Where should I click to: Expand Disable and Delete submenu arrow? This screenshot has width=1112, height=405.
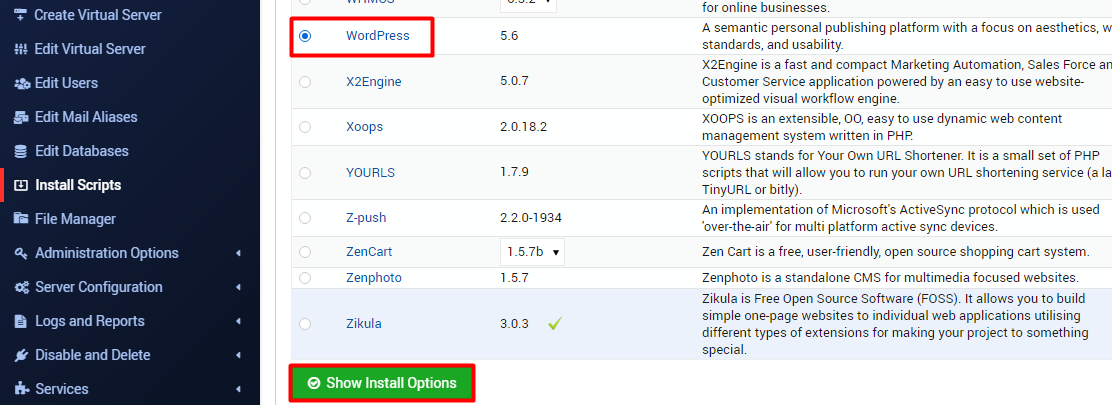(x=239, y=355)
